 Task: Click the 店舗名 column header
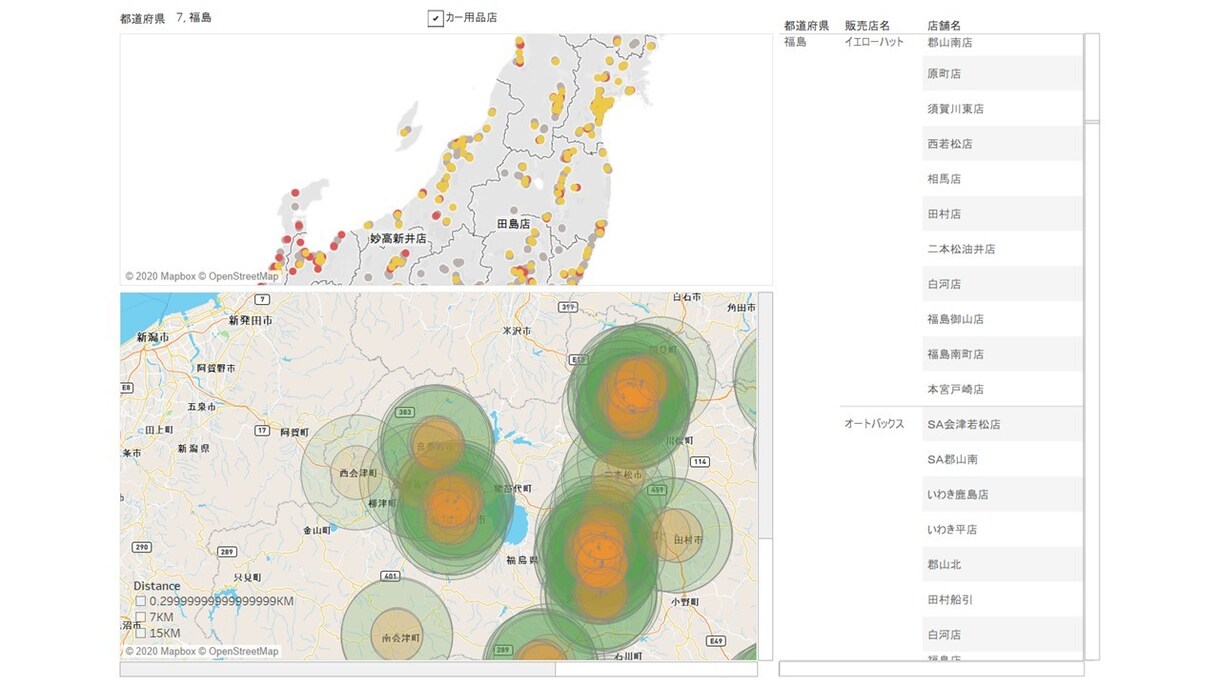(x=944, y=25)
